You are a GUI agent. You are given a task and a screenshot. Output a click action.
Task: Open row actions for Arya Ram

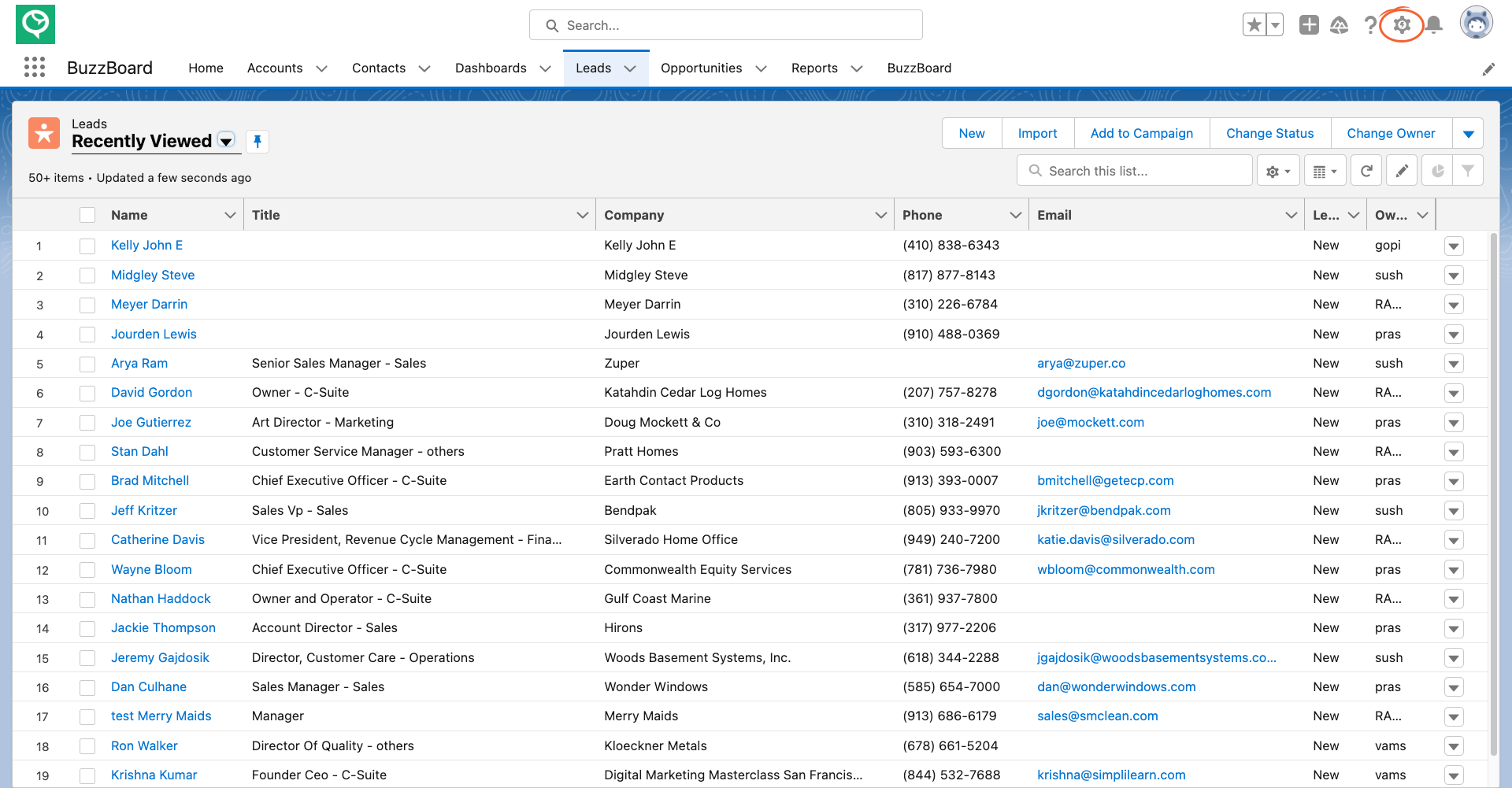click(1454, 364)
